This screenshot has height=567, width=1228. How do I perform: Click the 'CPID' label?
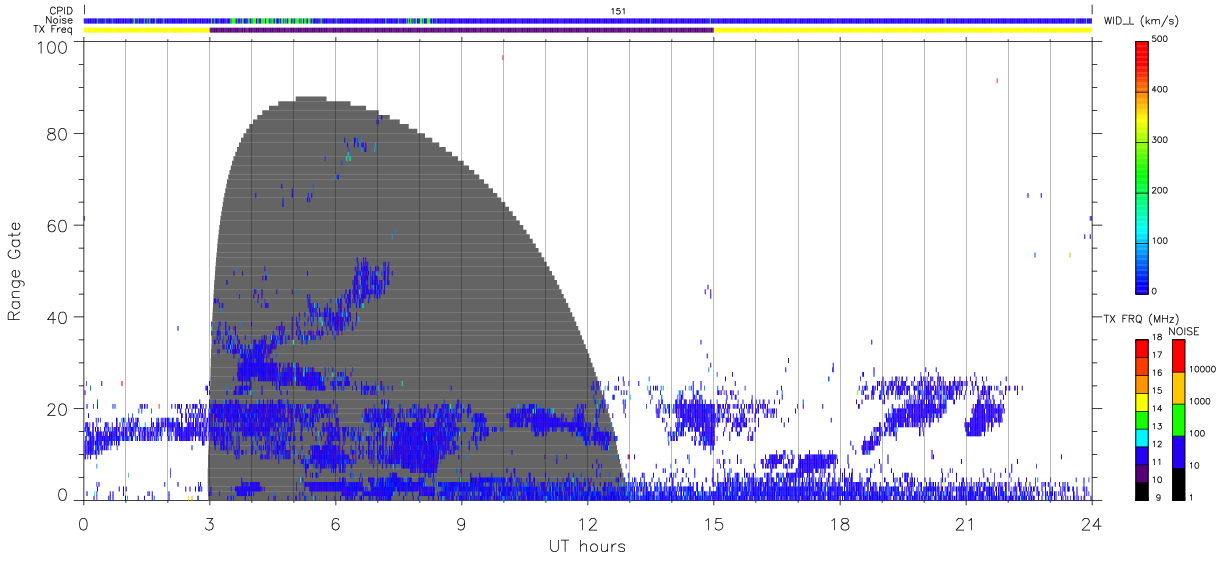(60, 11)
